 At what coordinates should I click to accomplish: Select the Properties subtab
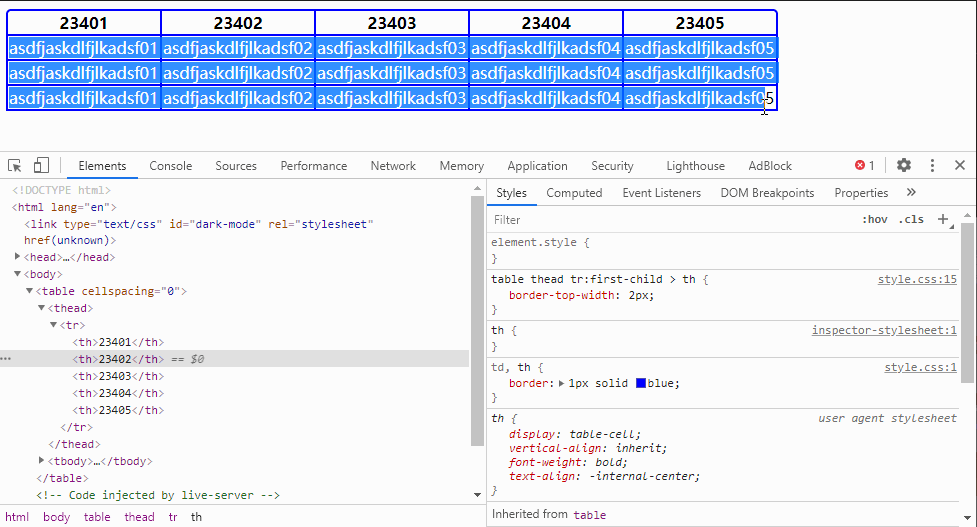click(861, 193)
